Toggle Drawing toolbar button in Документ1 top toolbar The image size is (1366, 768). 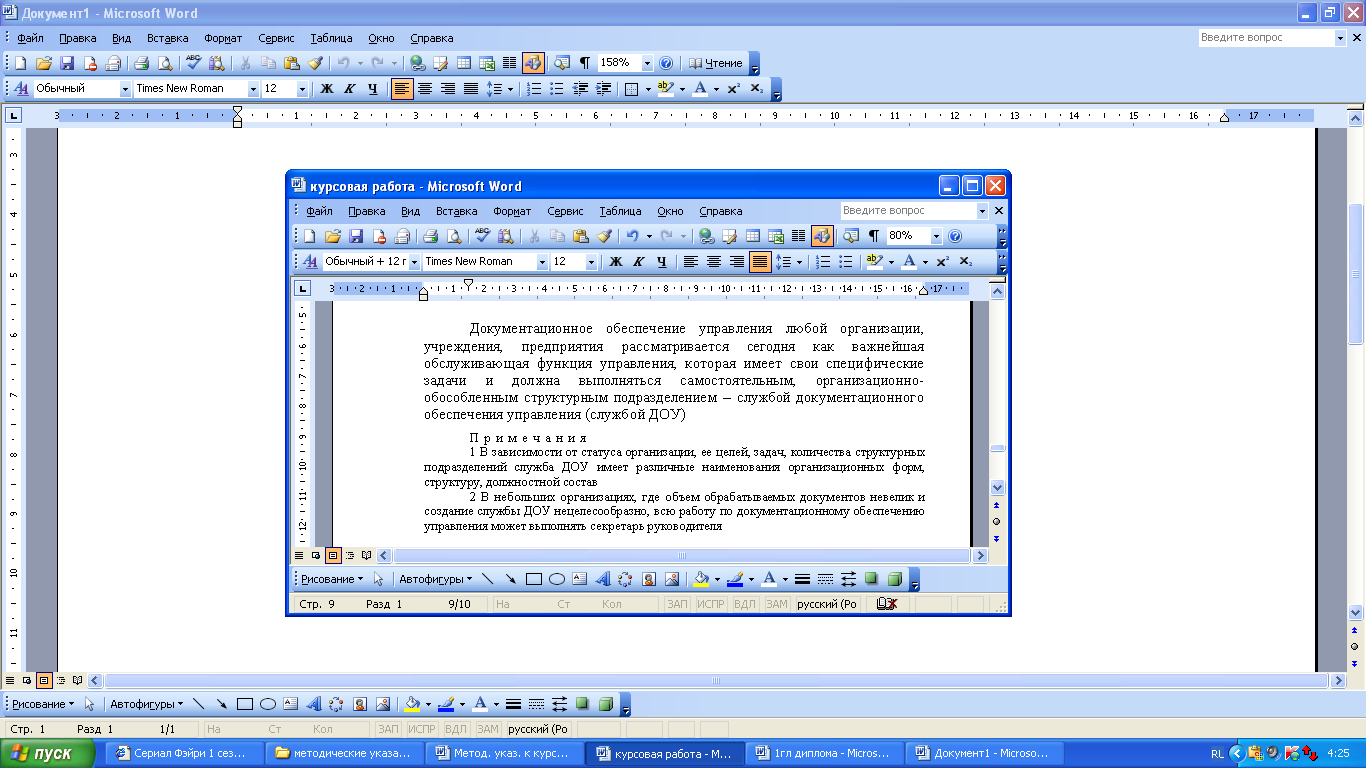point(533,63)
